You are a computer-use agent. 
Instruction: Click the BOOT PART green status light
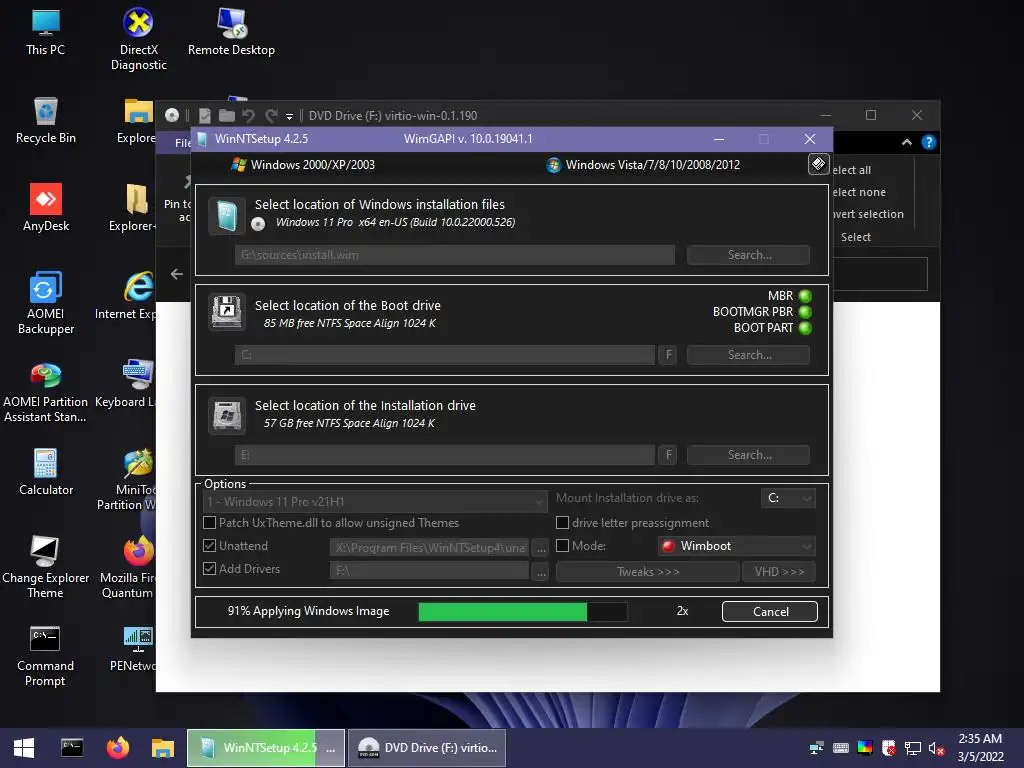(805, 328)
